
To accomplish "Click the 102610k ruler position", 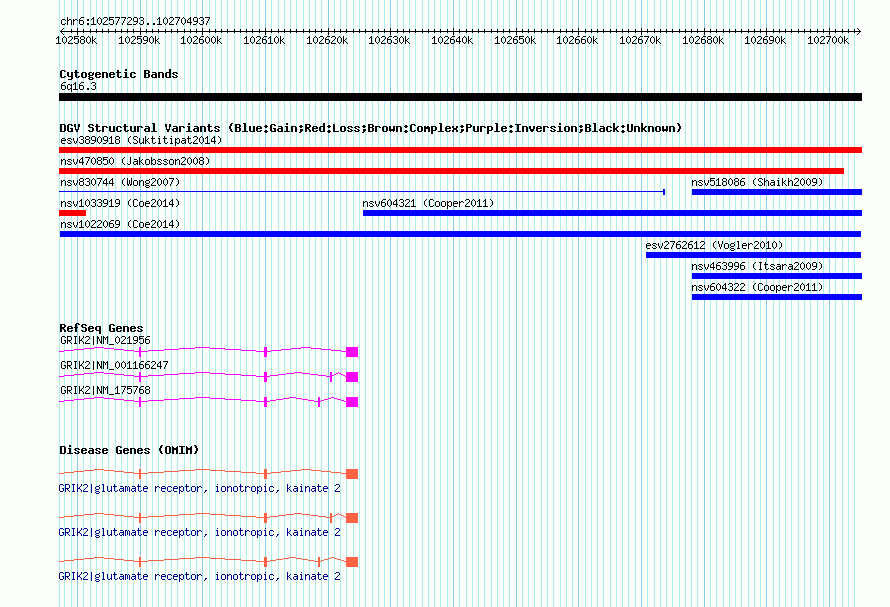I will click(x=264, y=40).
